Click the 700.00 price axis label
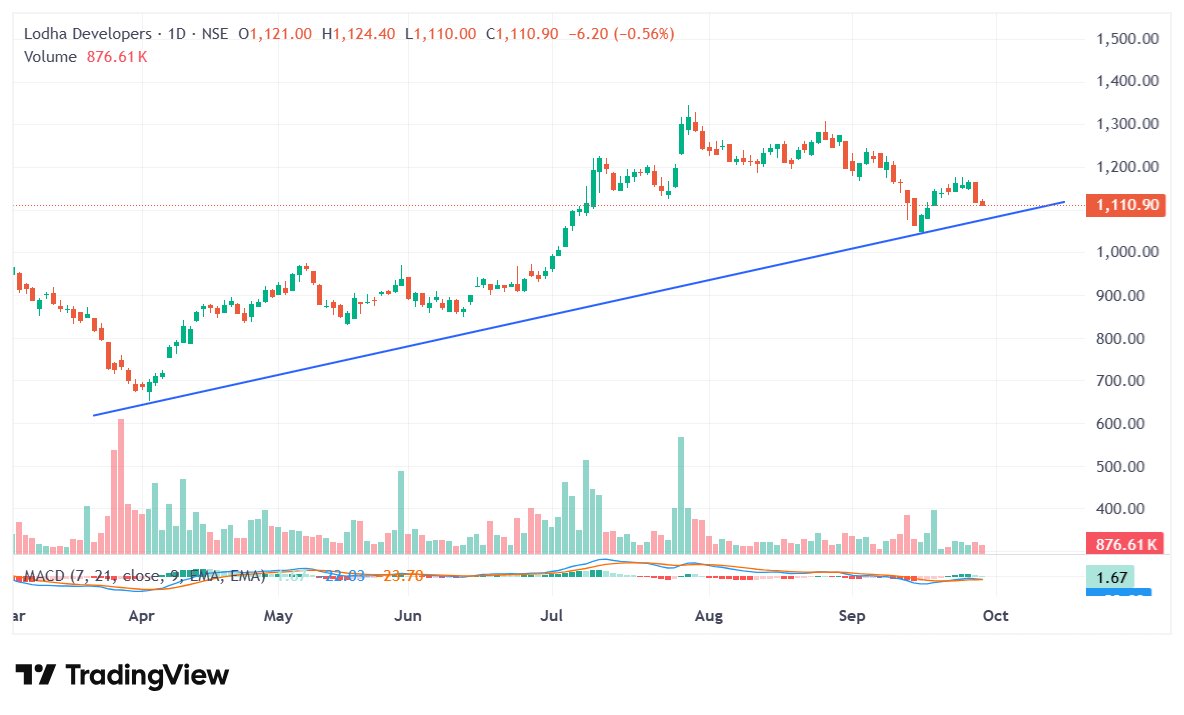The height and width of the screenshot is (715, 1184). click(x=1121, y=381)
